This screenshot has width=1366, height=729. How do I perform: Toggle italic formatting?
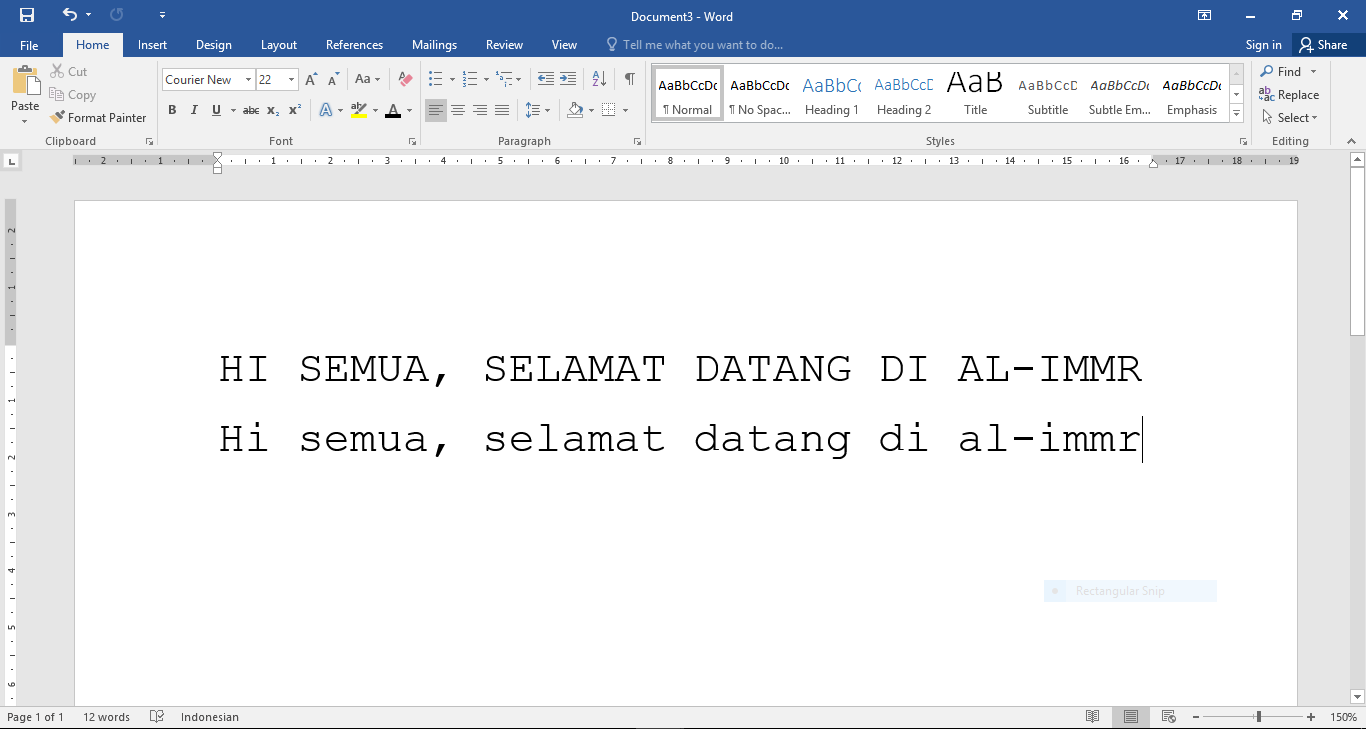194,110
